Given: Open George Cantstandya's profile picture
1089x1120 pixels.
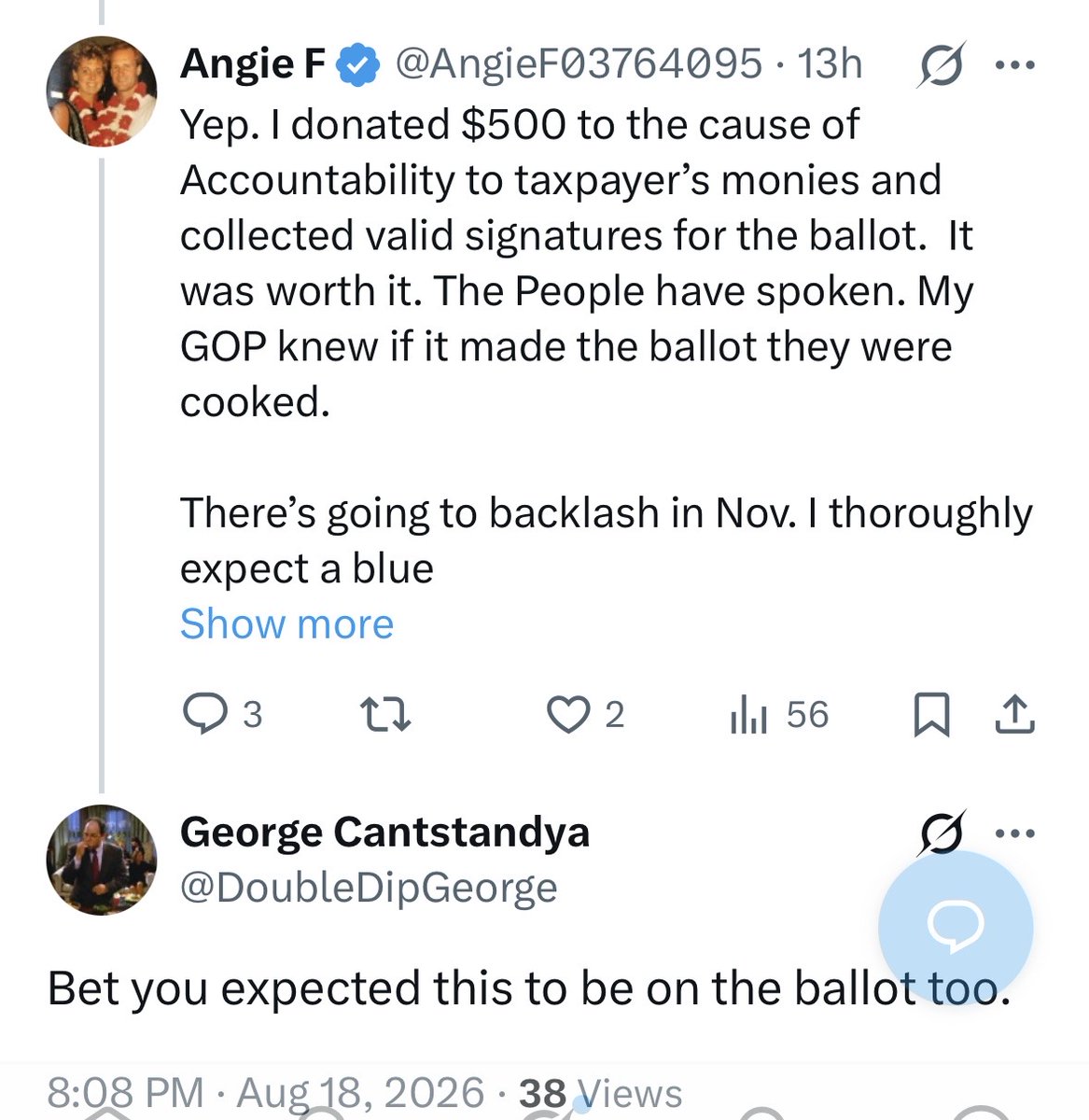Looking at the screenshot, I should pyautogui.click(x=101, y=859).
